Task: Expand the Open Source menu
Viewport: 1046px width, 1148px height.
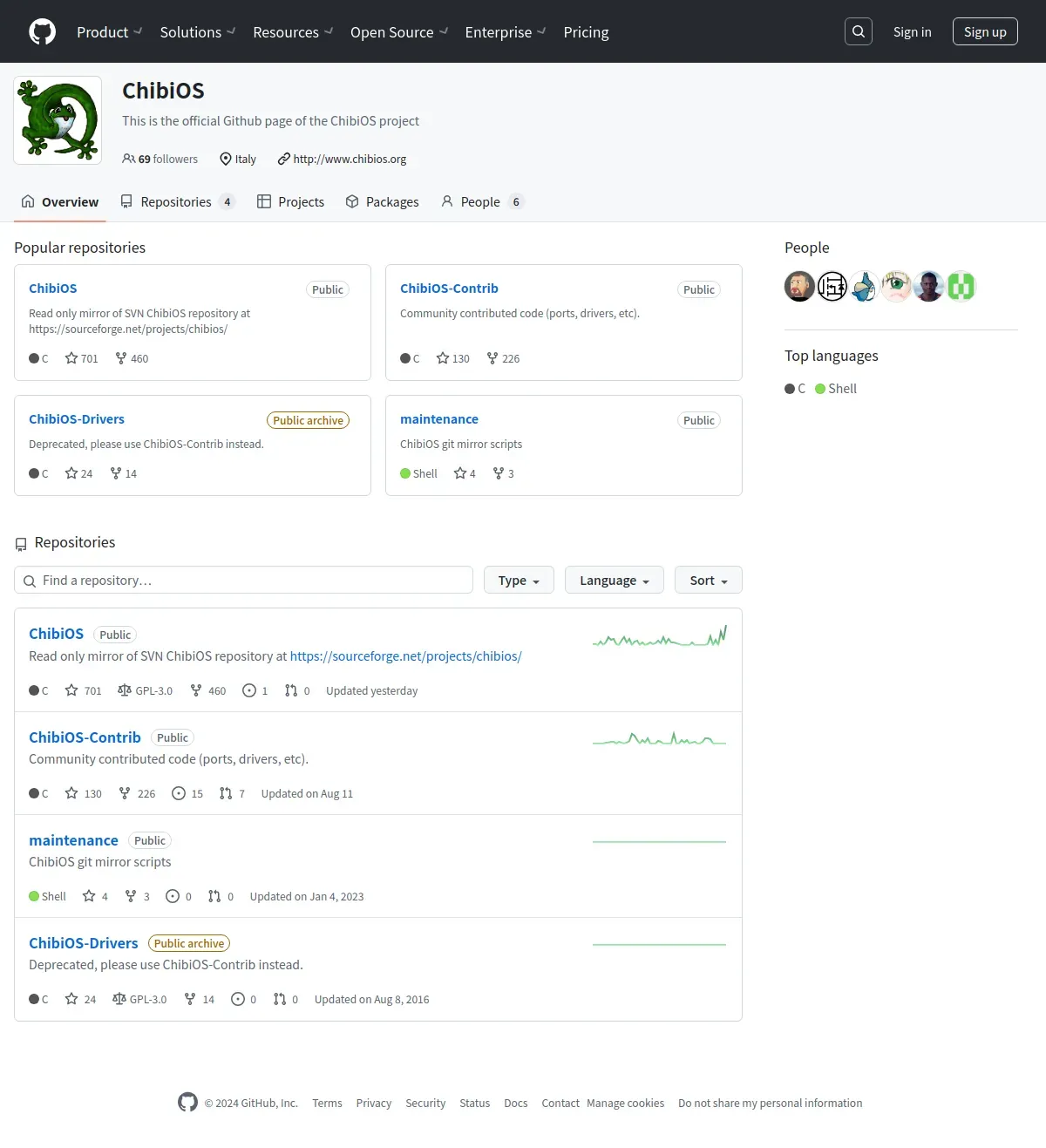Action: [399, 31]
